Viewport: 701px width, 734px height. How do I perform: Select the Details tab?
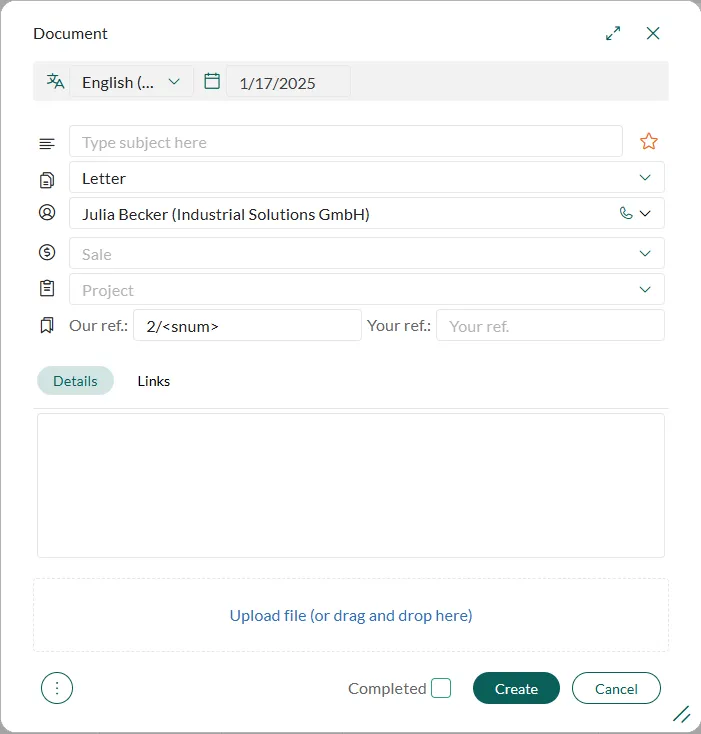(x=75, y=381)
